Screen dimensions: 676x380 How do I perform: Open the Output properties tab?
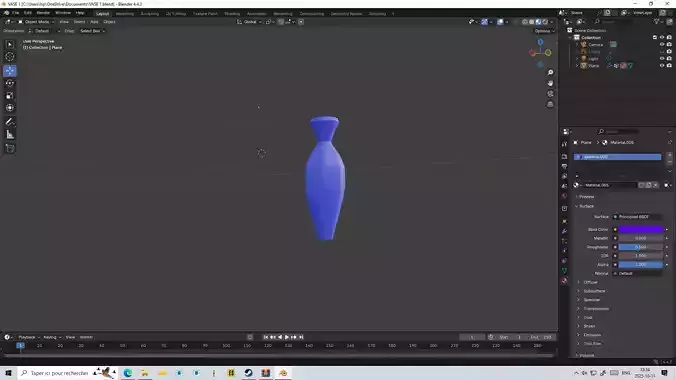[x=564, y=166]
